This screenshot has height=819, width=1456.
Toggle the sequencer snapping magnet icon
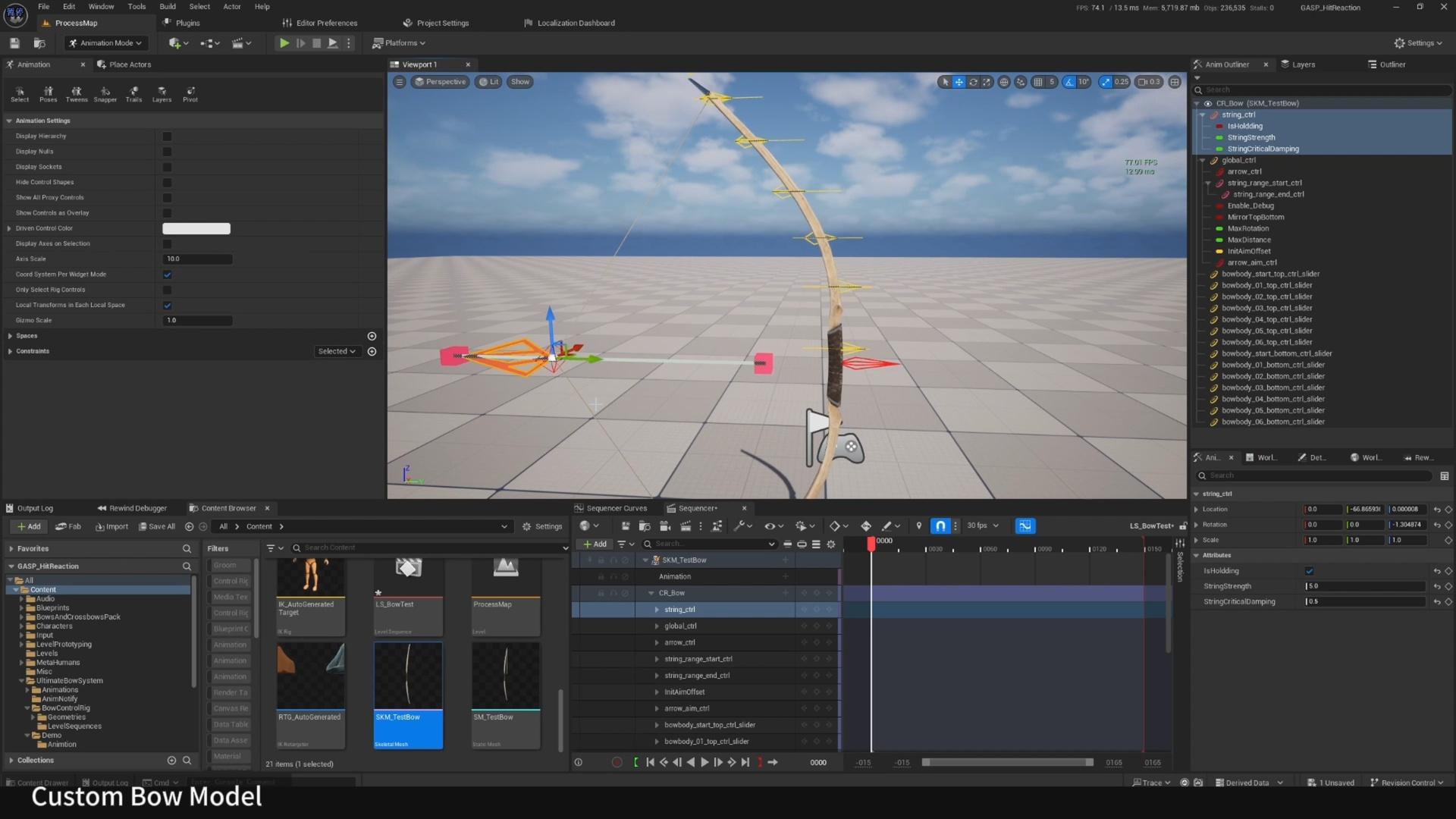tap(940, 526)
